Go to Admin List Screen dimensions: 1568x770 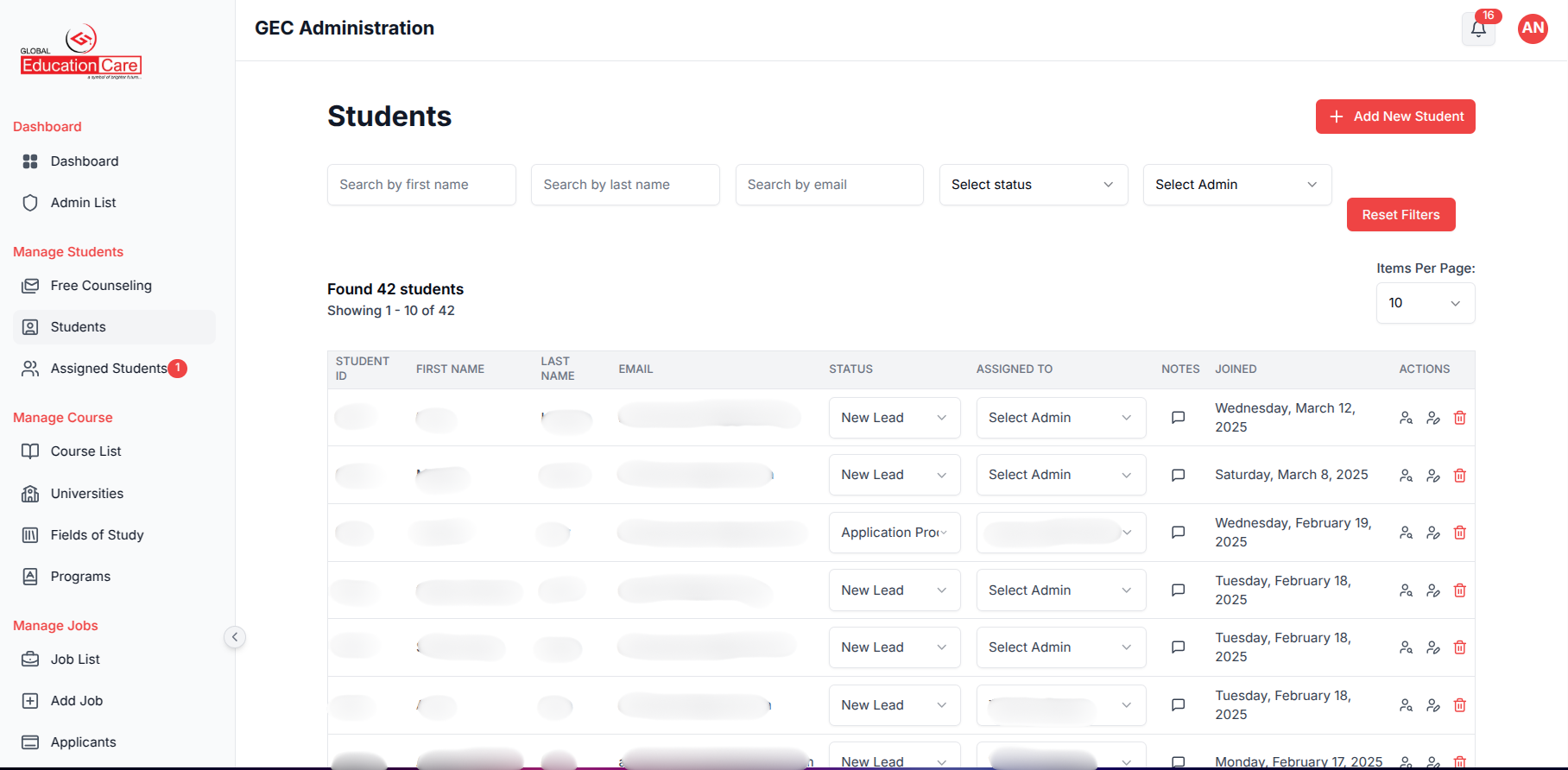click(114, 203)
